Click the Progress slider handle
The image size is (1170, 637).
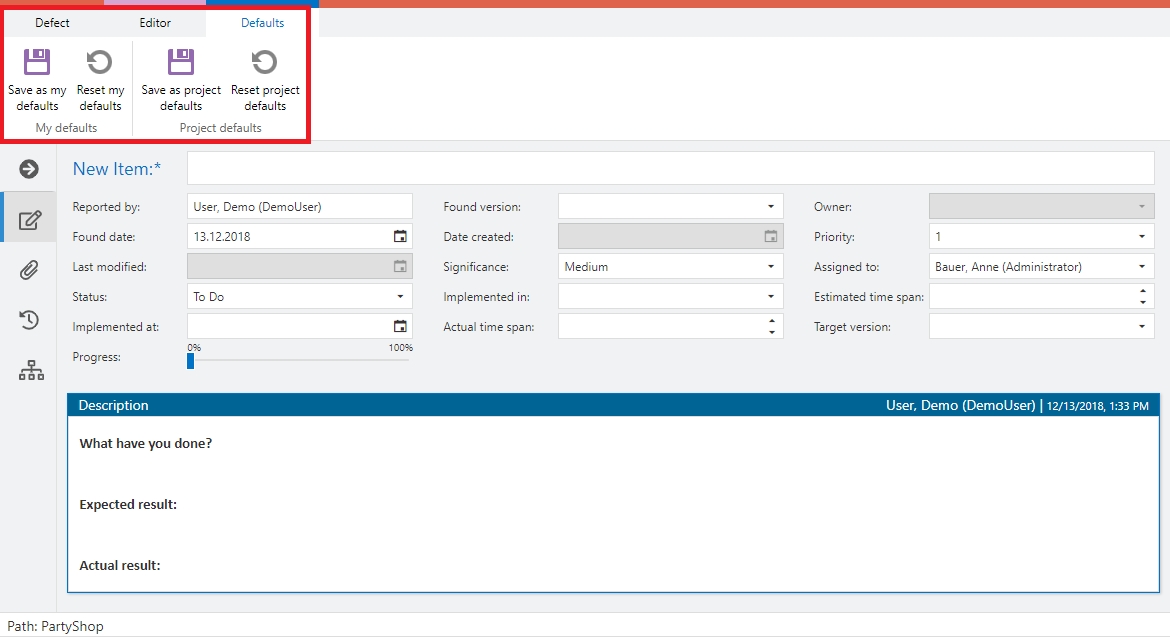(x=191, y=361)
